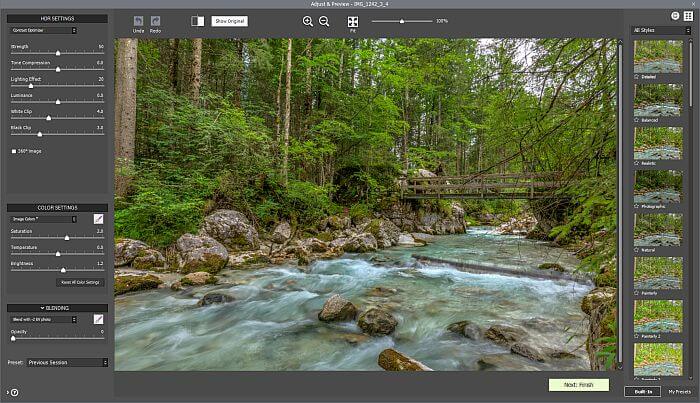
Task: Click the Saturation slider handle
Action: coord(67,238)
